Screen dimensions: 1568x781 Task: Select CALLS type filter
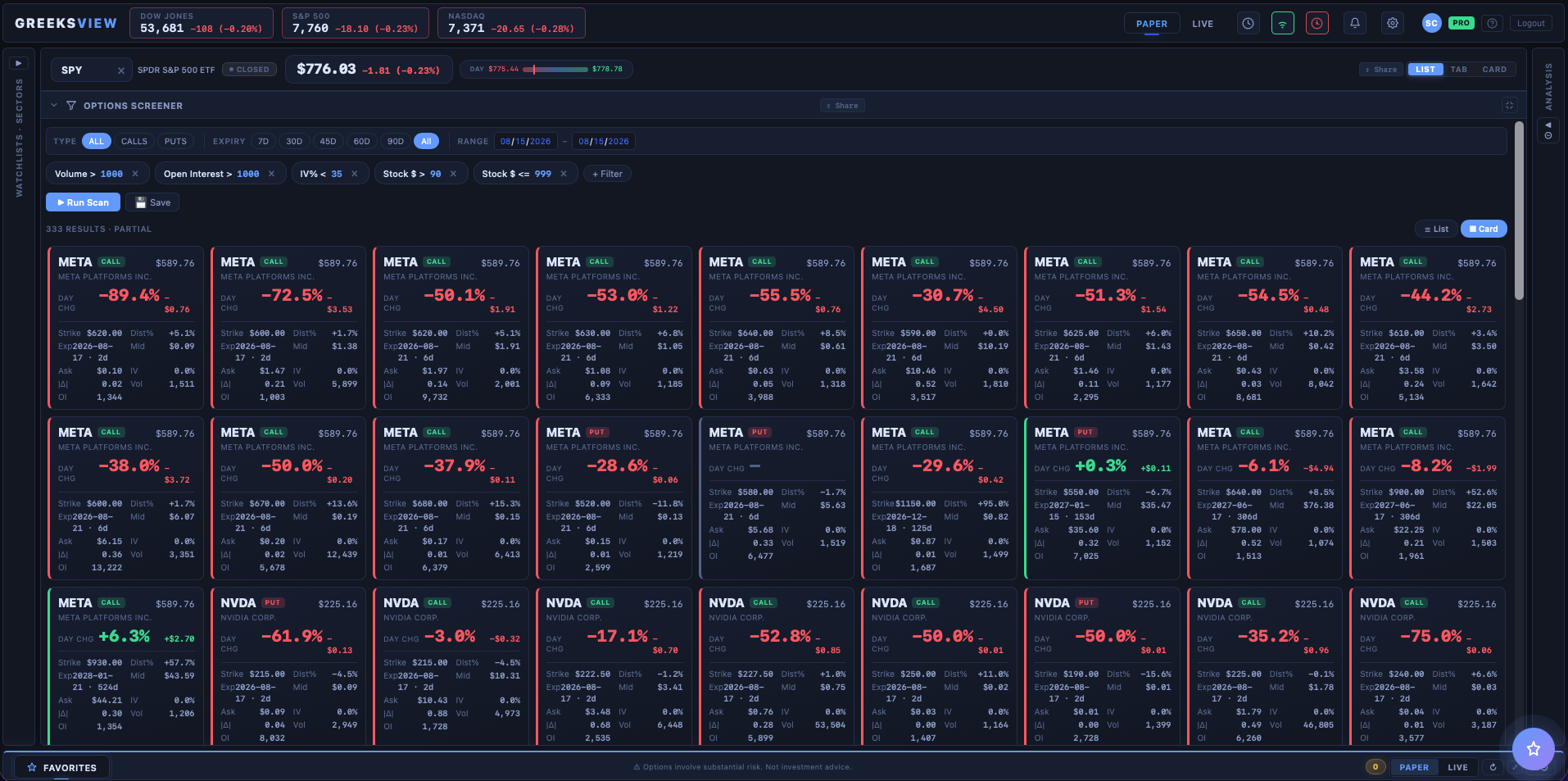(134, 141)
